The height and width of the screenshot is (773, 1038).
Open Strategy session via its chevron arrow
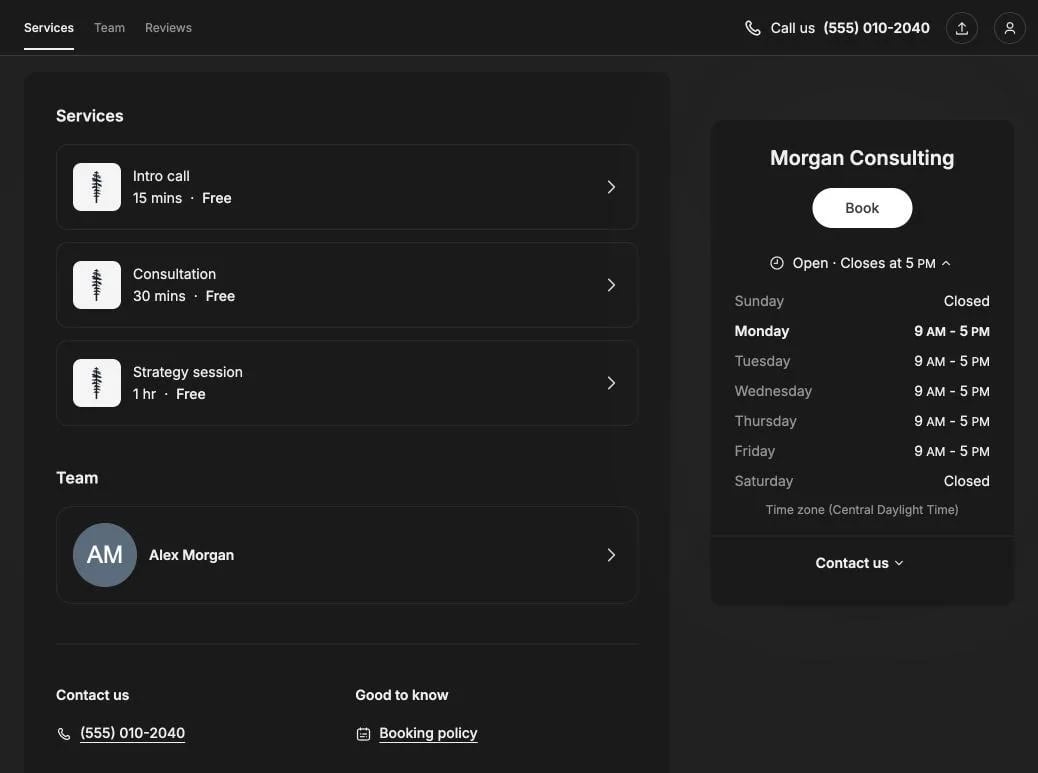(x=611, y=383)
